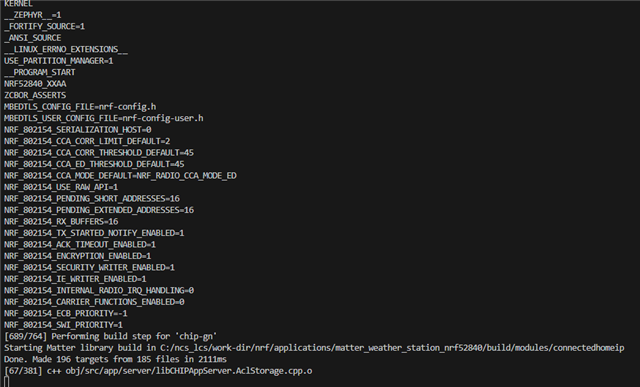The height and width of the screenshot is (387, 640).
Task: Click the NRF_802154_USE_RAW_API=1 line
Action: (x=61, y=187)
